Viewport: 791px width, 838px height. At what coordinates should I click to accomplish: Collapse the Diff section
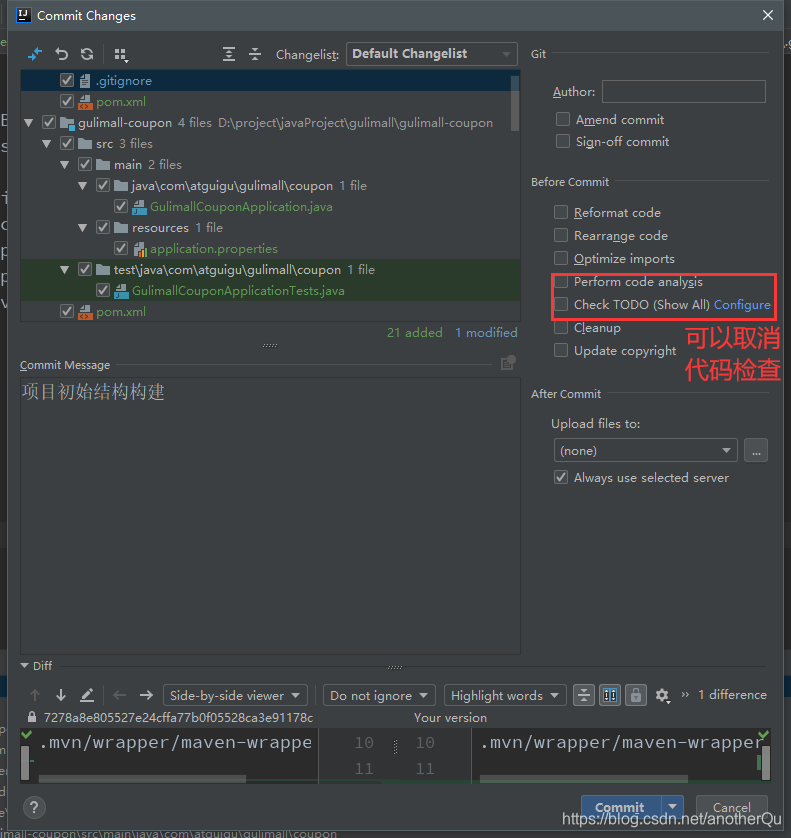coord(25,666)
